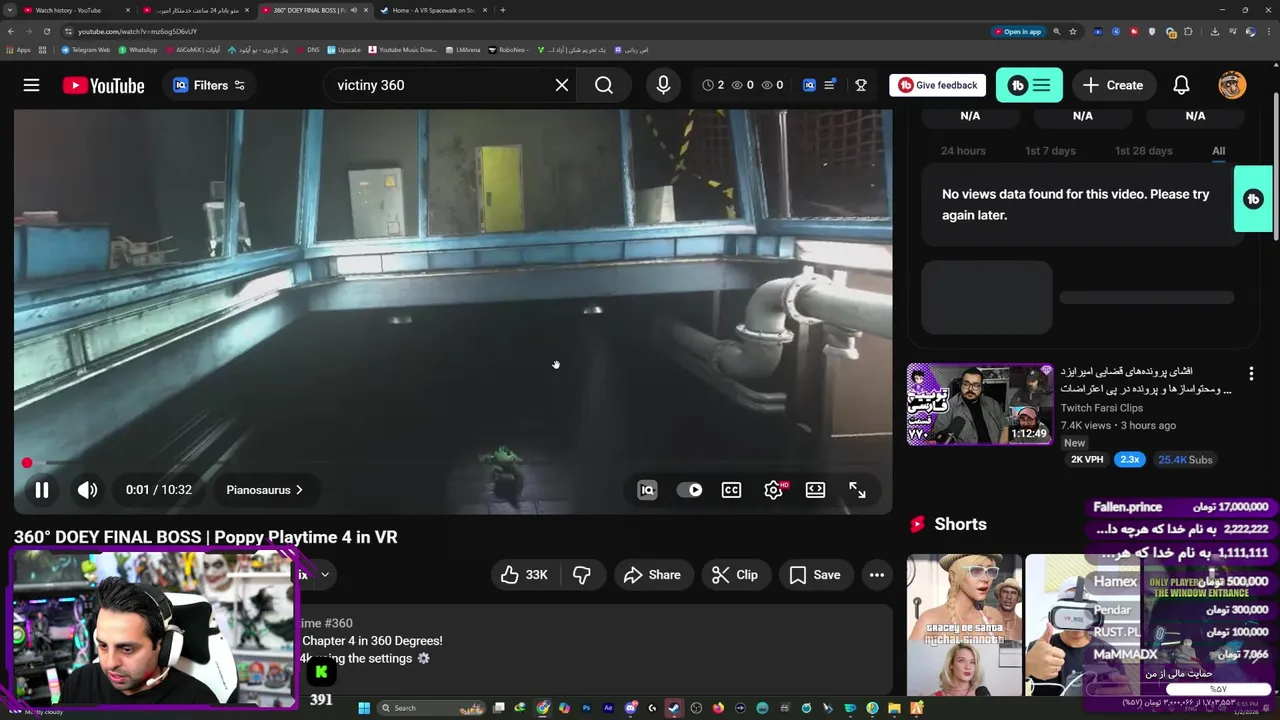Open the vidIQ trophy icon
Image resolution: width=1280 pixels, height=720 pixels.
[860, 85]
